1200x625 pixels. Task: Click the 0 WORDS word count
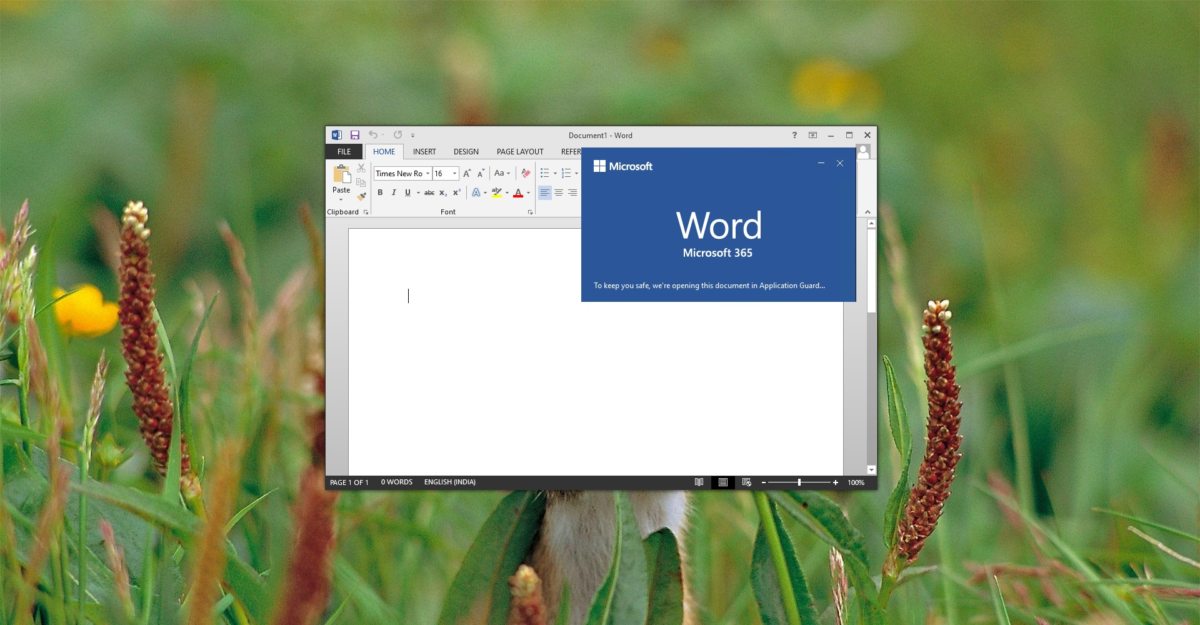point(397,482)
